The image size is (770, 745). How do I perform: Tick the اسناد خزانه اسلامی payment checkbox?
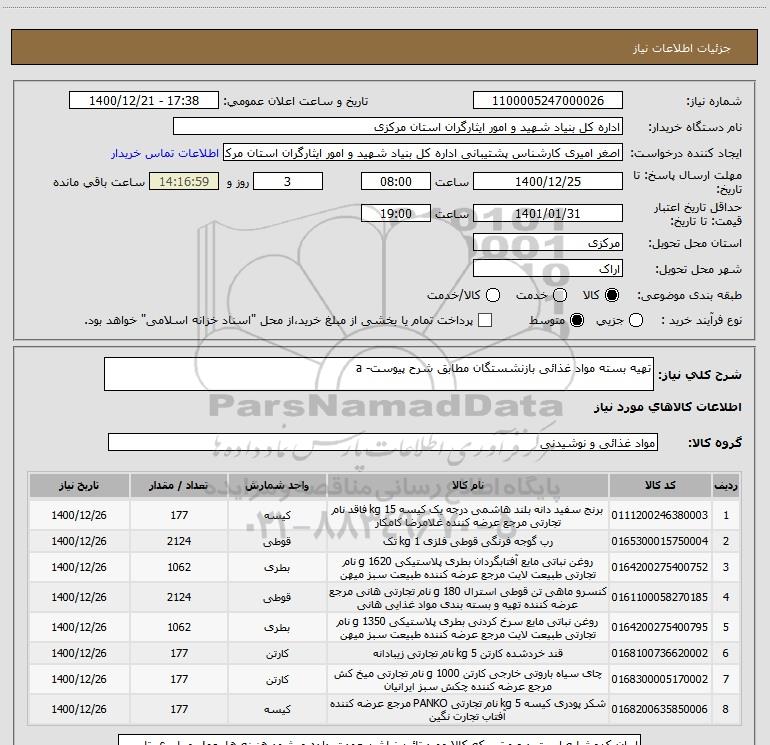click(x=485, y=320)
